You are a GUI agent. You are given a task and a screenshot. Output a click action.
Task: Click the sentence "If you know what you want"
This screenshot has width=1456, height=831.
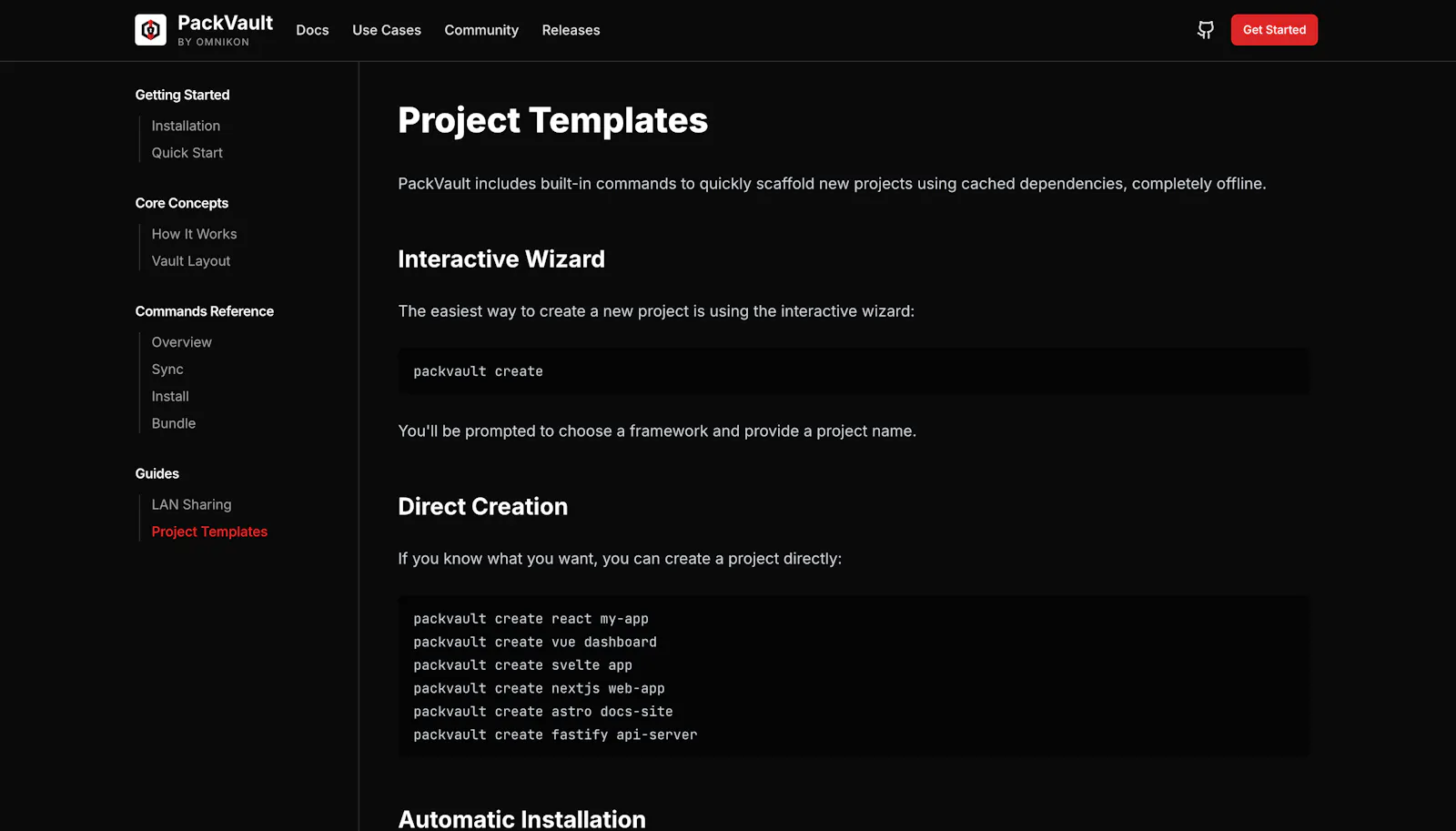(620, 559)
